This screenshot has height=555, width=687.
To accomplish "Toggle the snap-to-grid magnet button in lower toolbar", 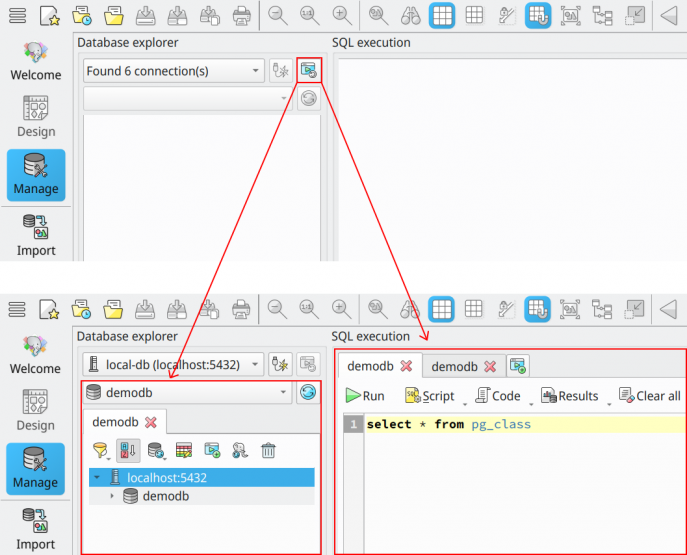I will (538, 310).
